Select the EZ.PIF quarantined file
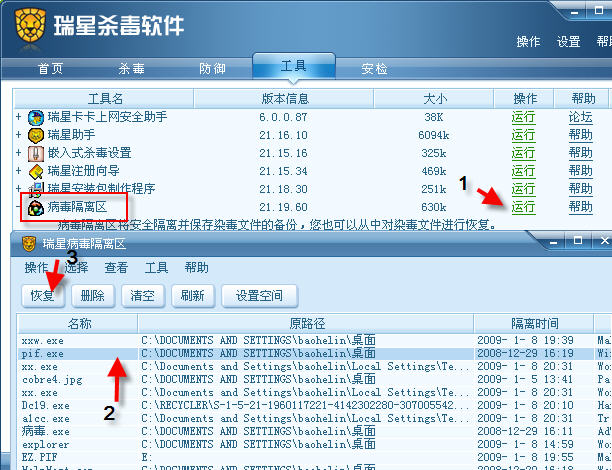612x470 pixels. (39, 457)
